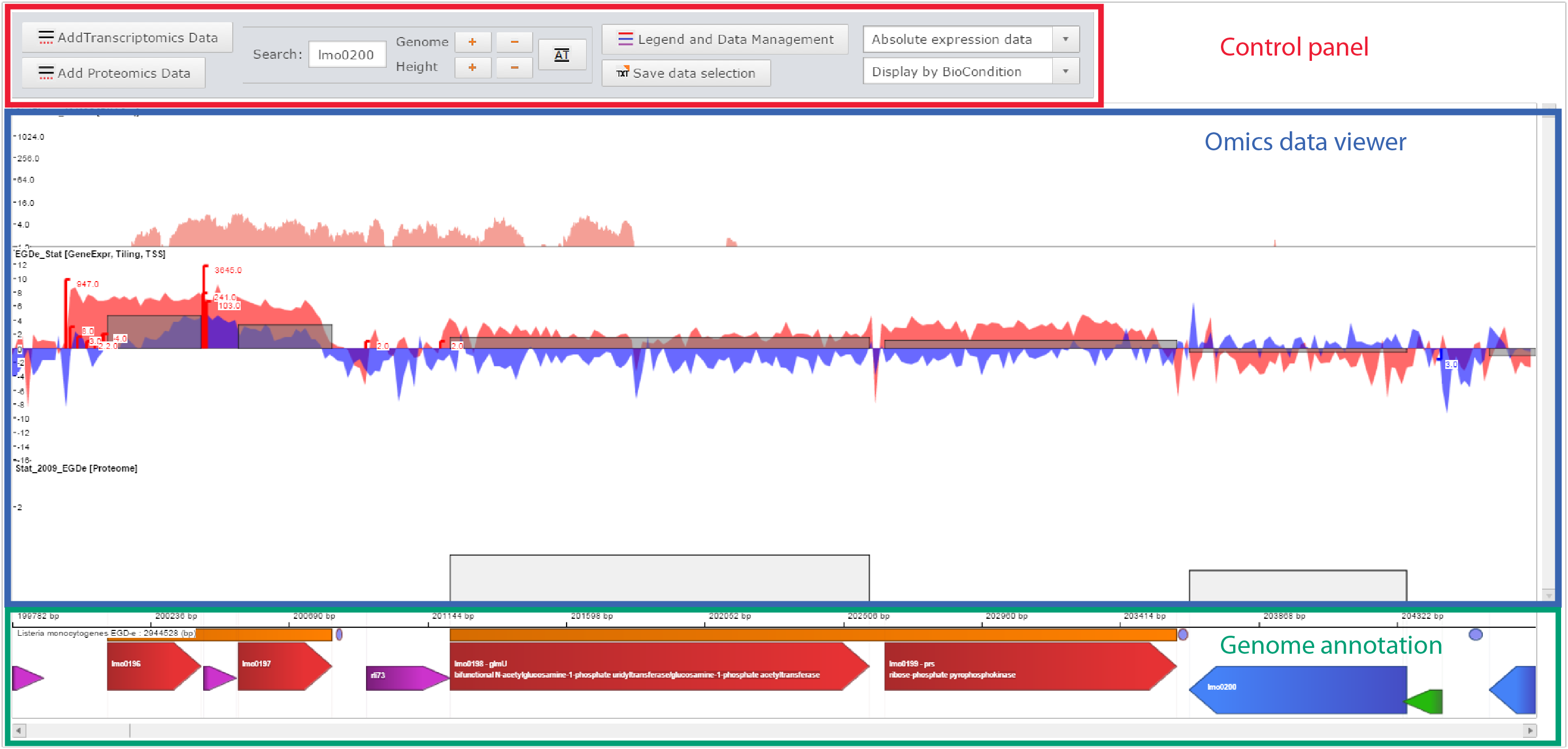Click Save data selection button
This screenshot has height=749, width=1568.
click(686, 73)
